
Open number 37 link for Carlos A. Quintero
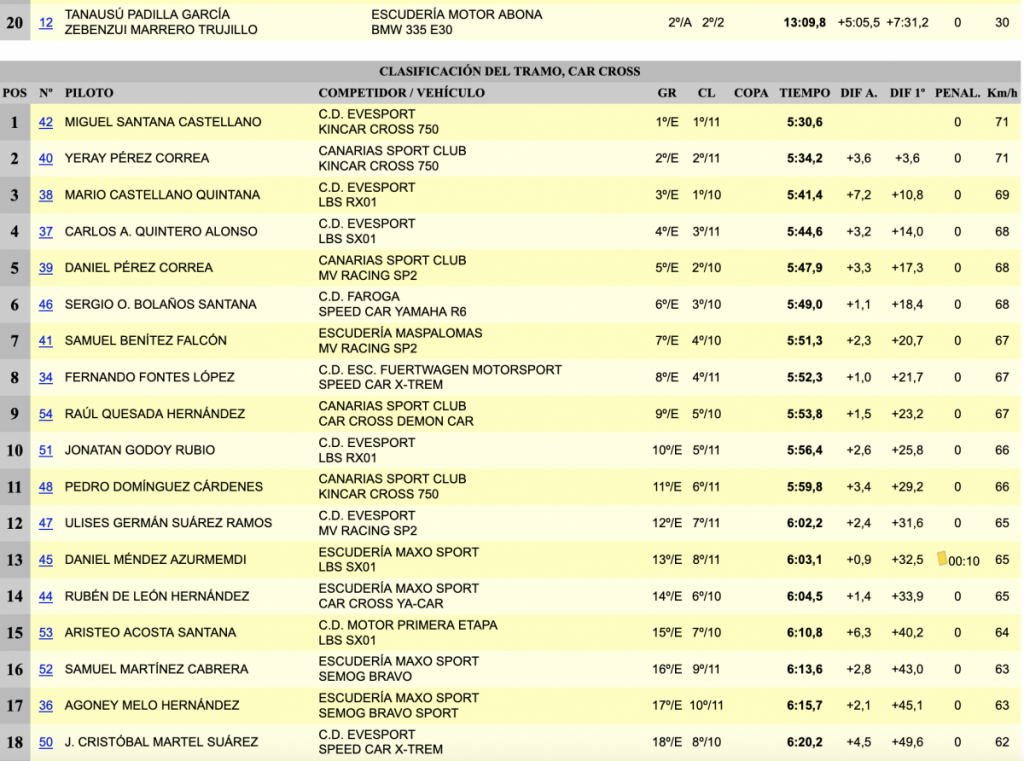click(46, 231)
